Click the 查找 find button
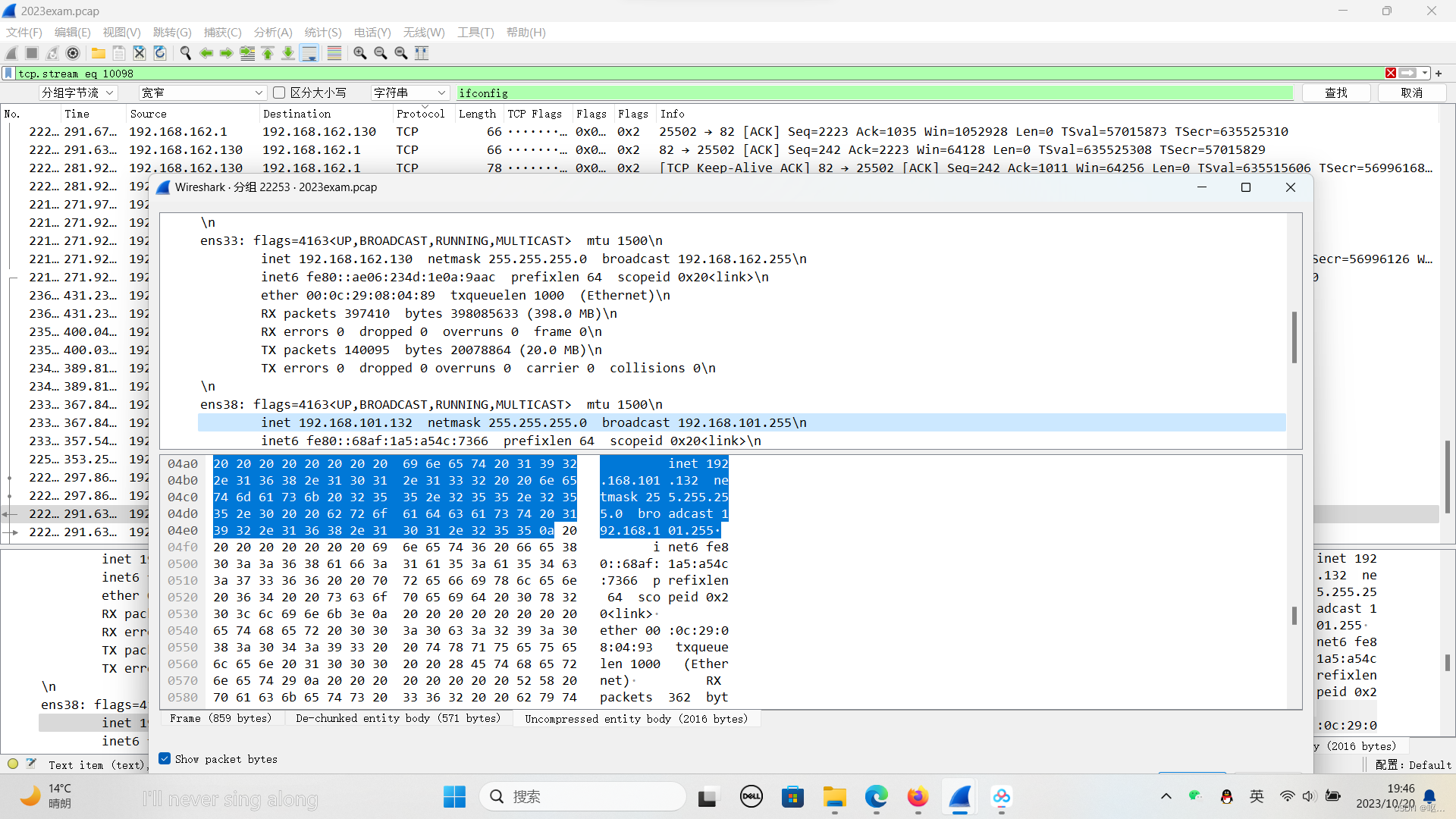 (x=1335, y=93)
